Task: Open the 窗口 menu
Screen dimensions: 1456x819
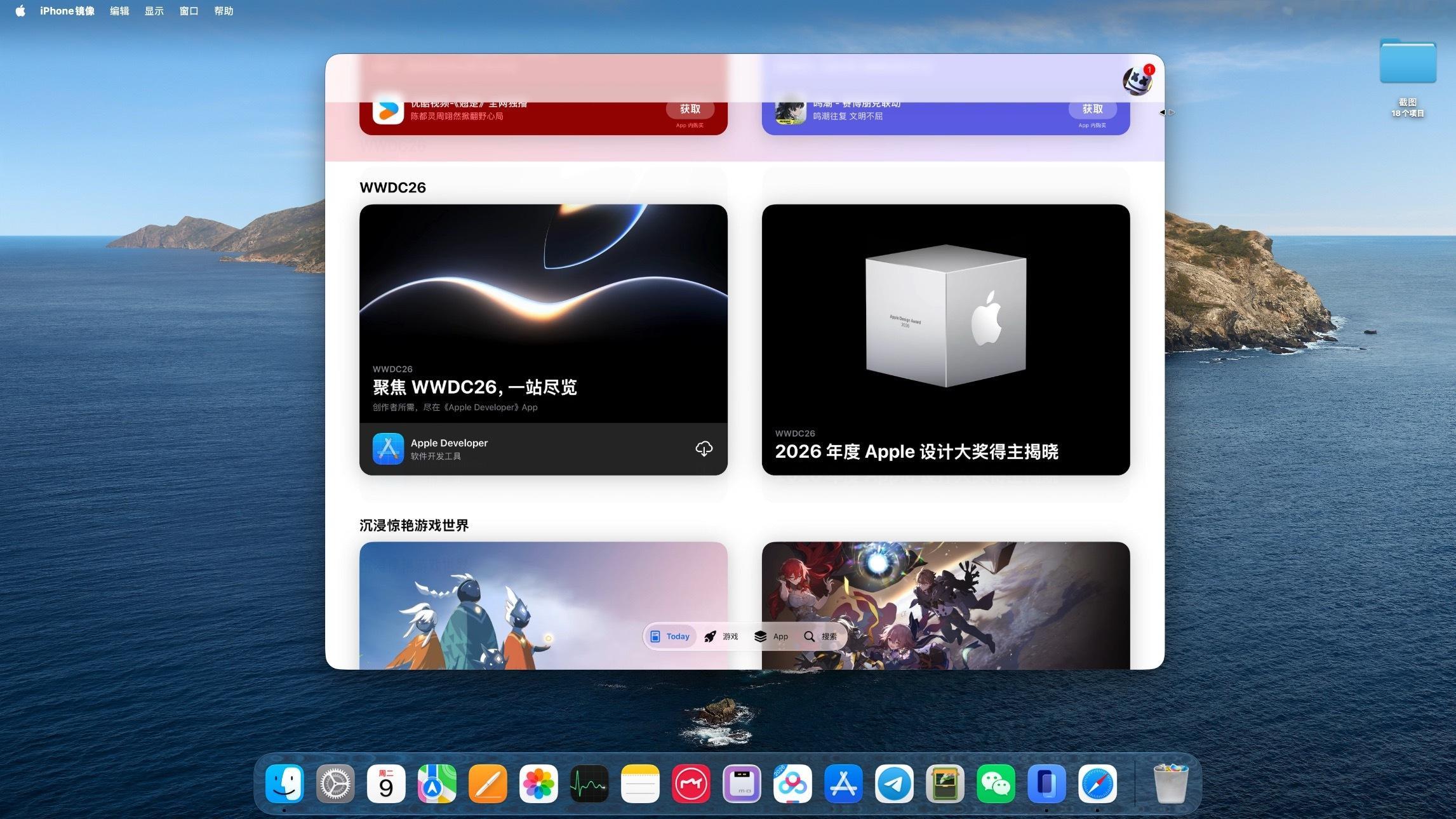Action: (x=189, y=11)
